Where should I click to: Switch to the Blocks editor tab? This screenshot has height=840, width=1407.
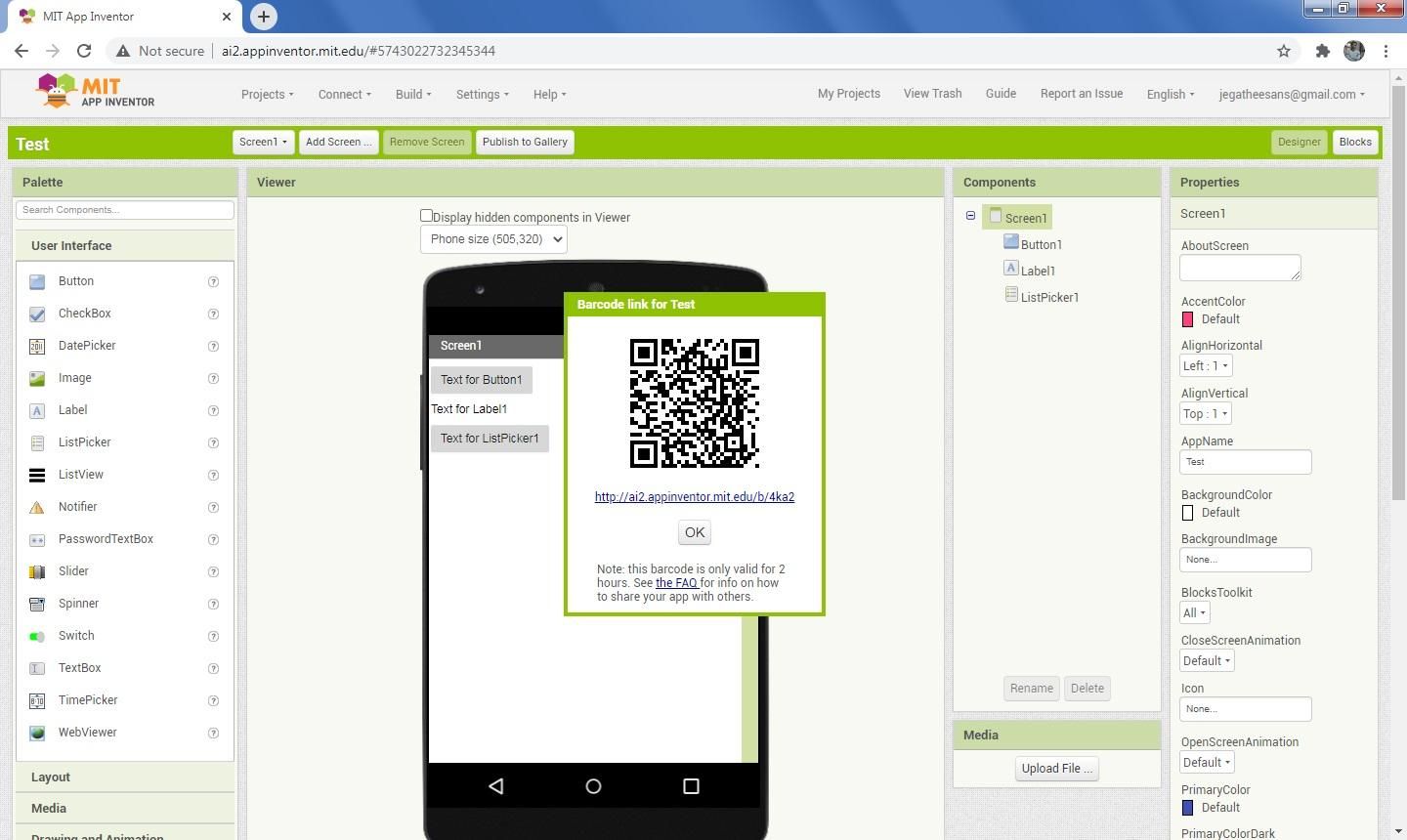point(1355,142)
